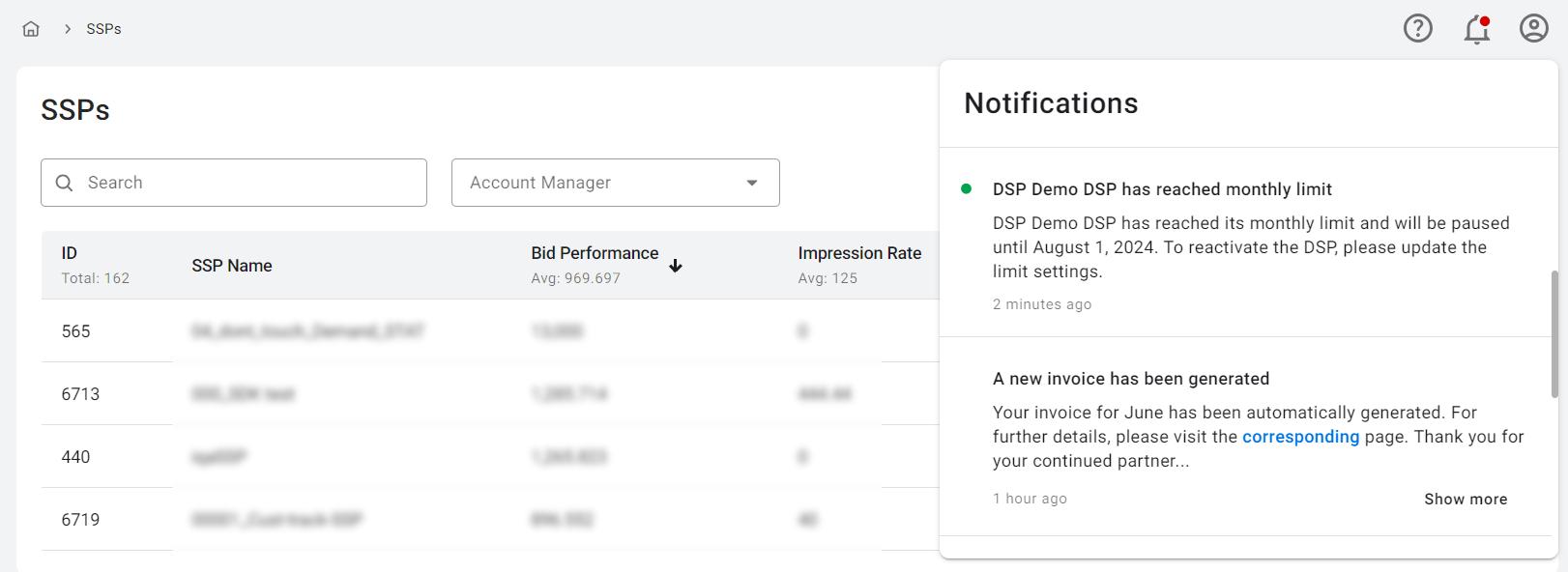
Task: Click the Account Manager dropdown arrow
Action: (752, 183)
